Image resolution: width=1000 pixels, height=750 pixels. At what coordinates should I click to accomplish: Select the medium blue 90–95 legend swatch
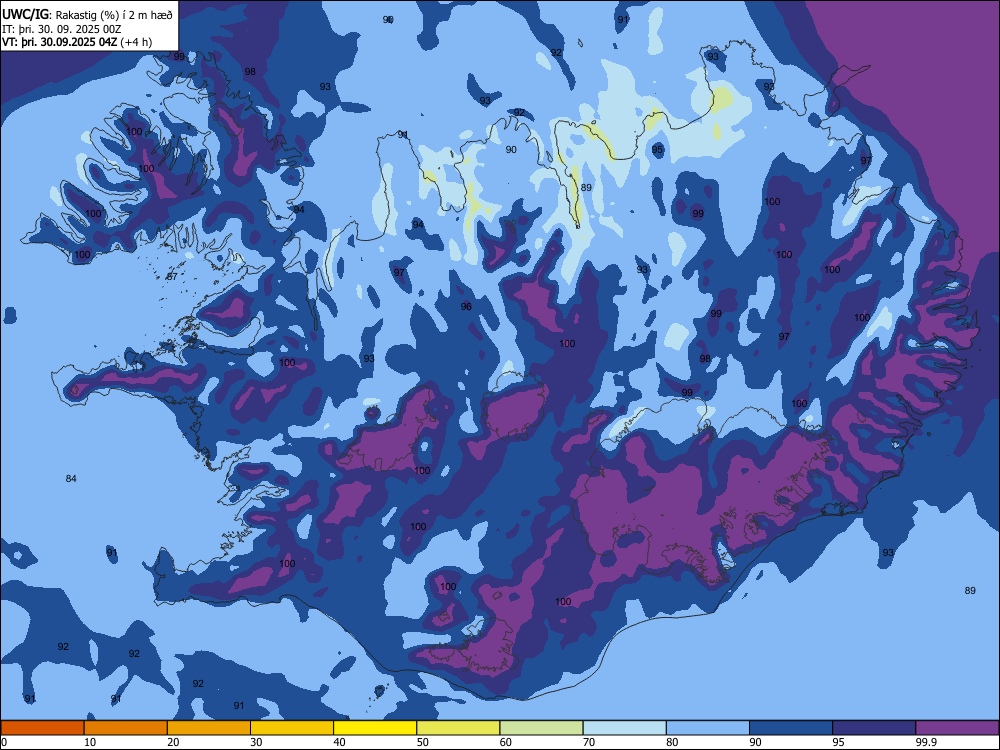[x=791, y=728]
